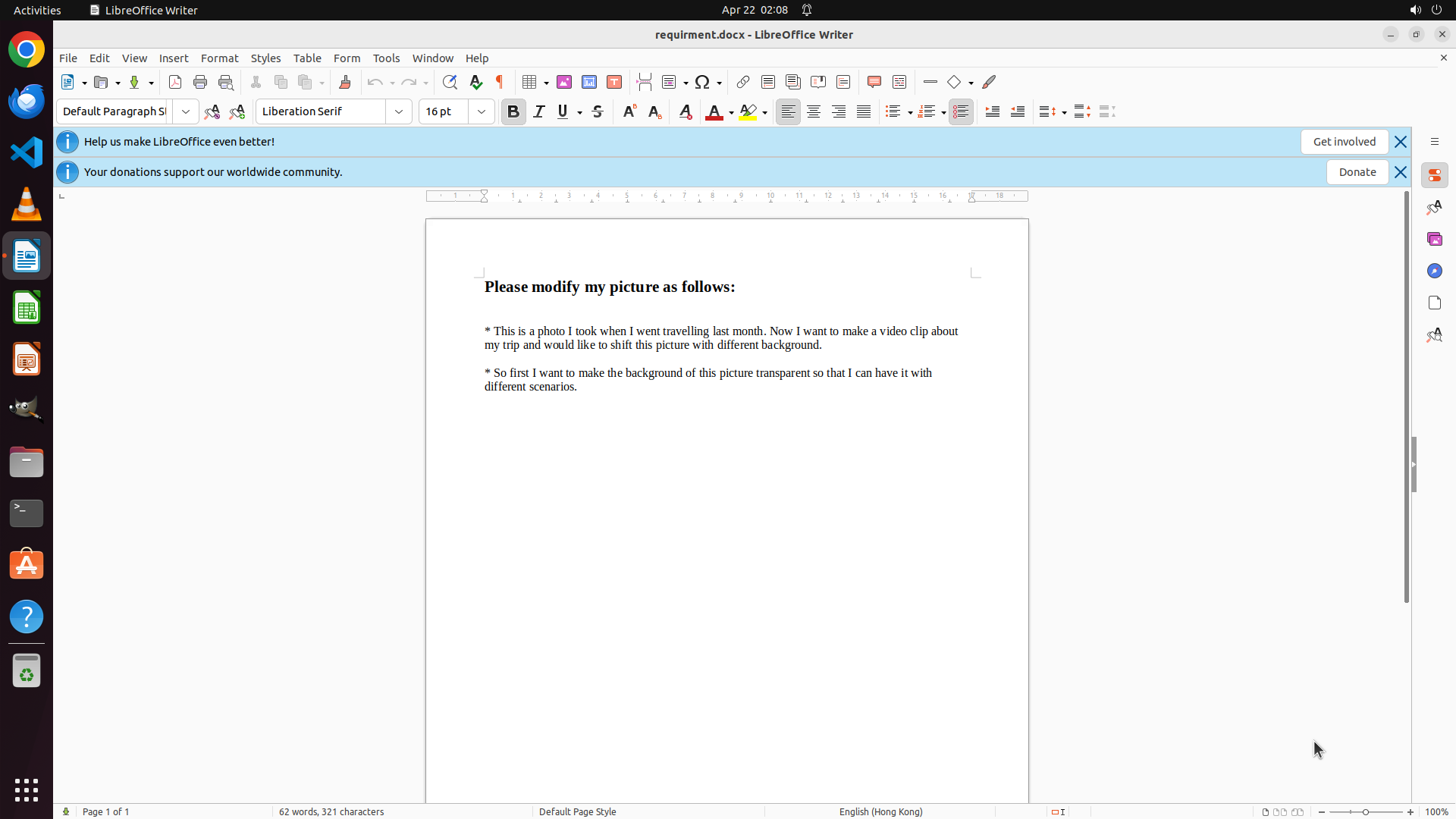Click the Get involved button
The width and height of the screenshot is (1456, 819).
1344,142
